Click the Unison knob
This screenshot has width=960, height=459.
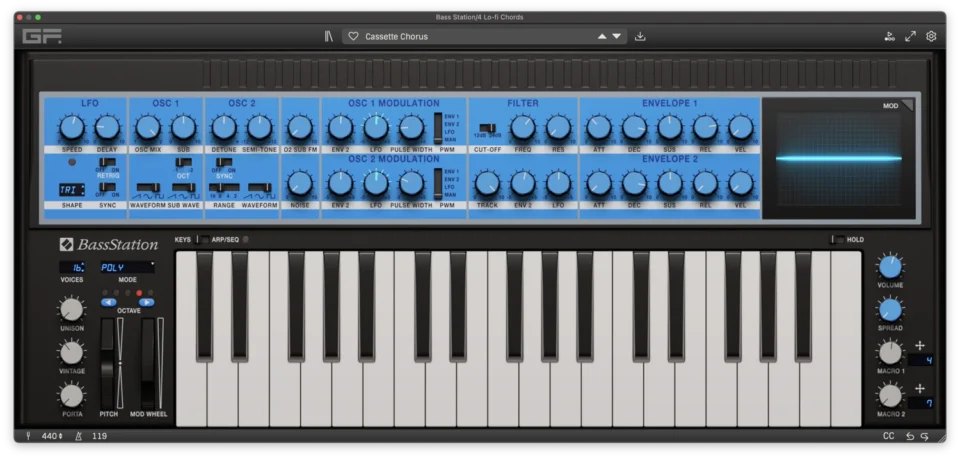(x=72, y=310)
